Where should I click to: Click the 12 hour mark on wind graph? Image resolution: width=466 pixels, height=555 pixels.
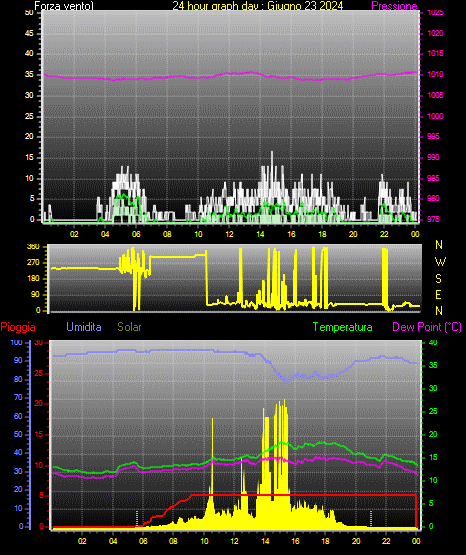pos(229,234)
